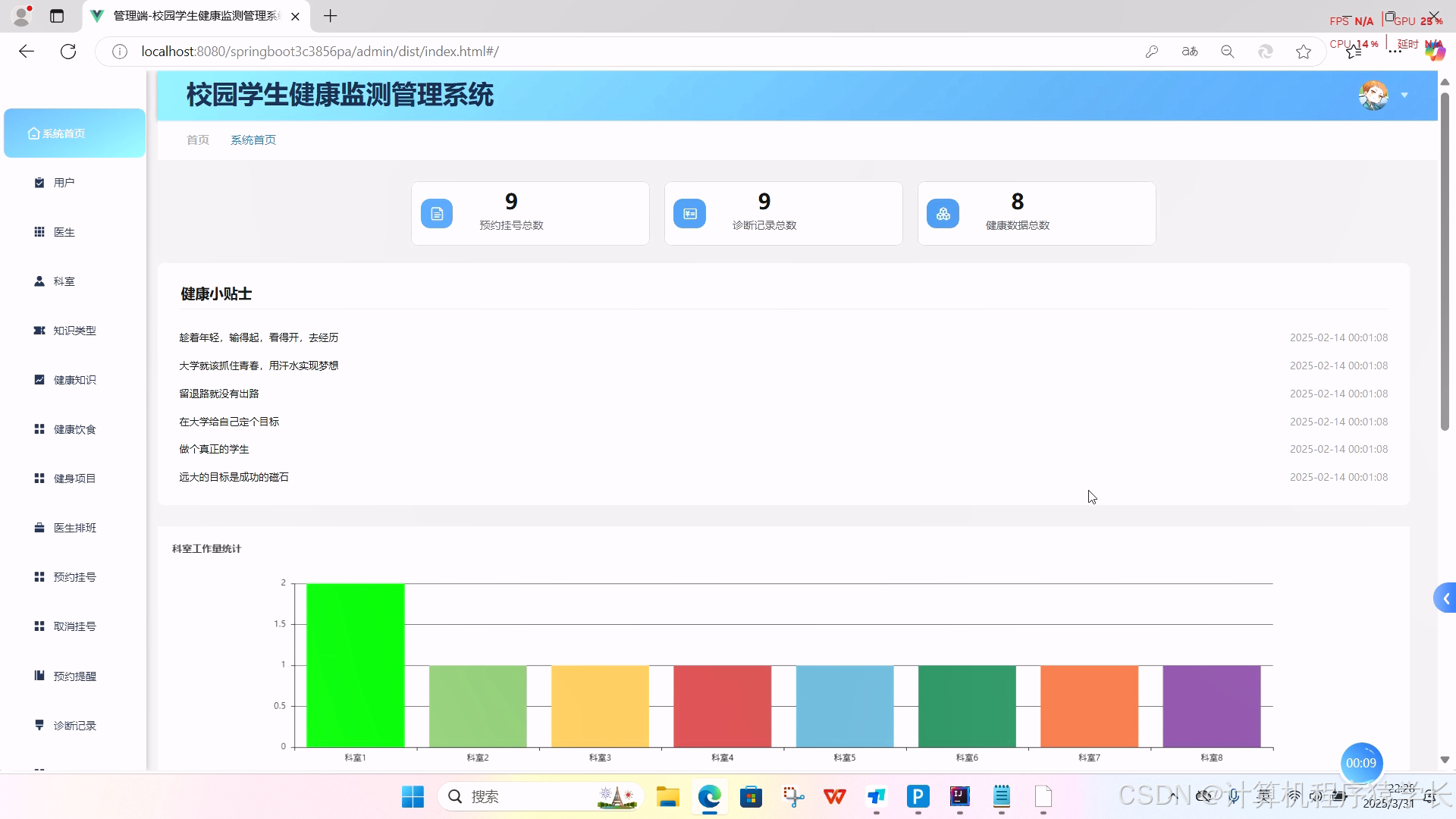This screenshot has height=819, width=1456.
Task: Open the 用户 user management section
Action: (64, 182)
